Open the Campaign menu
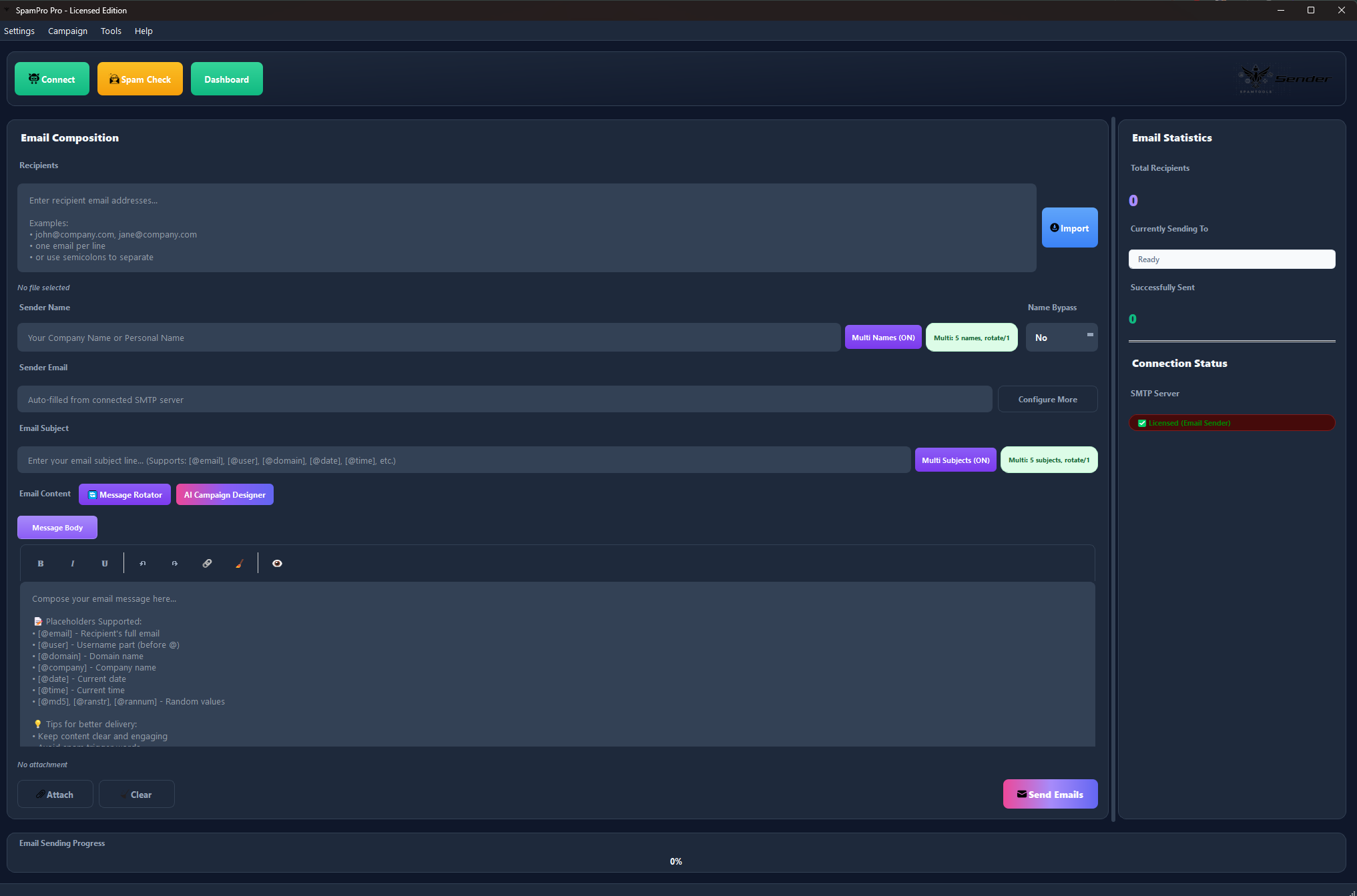The image size is (1357, 896). click(67, 31)
